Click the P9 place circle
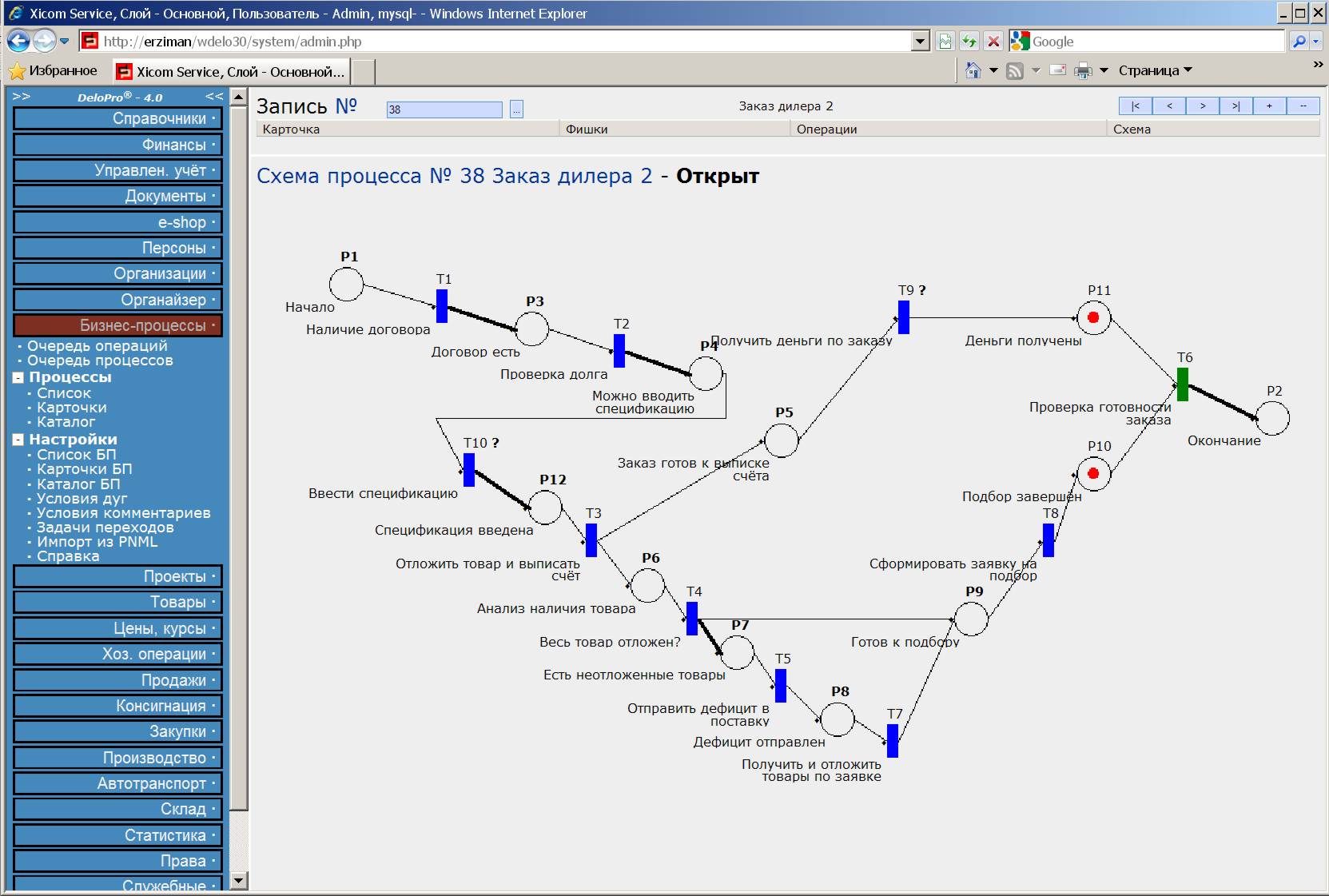The height and width of the screenshot is (896, 1329). 972,619
